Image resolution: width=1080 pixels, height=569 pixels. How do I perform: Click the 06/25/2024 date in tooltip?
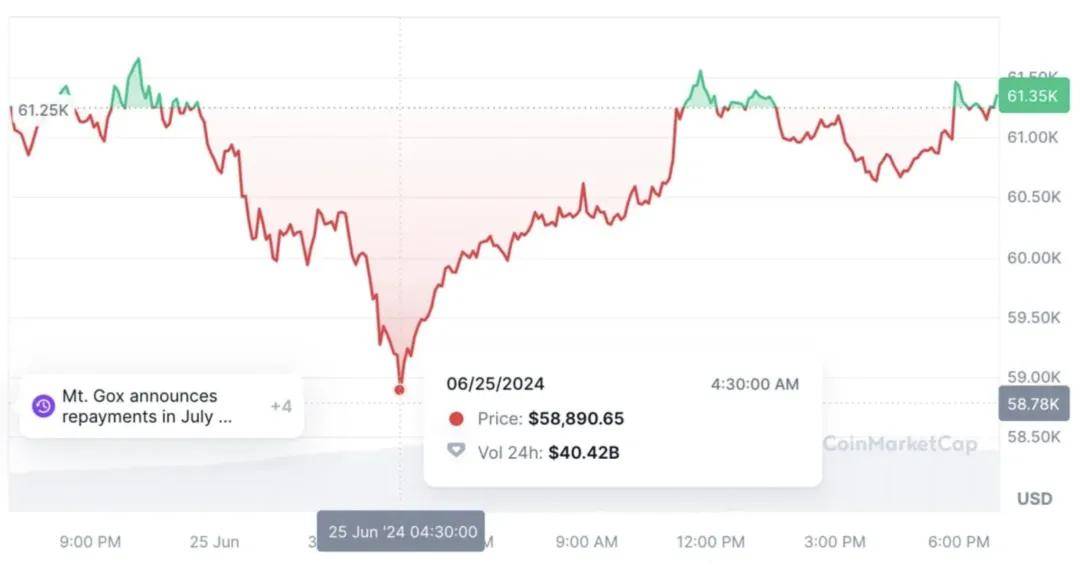click(x=495, y=384)
